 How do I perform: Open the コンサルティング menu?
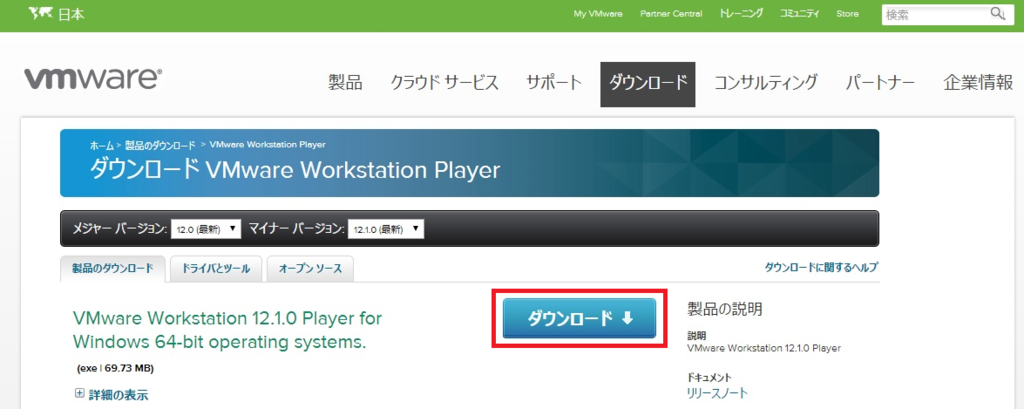[766, 83]
